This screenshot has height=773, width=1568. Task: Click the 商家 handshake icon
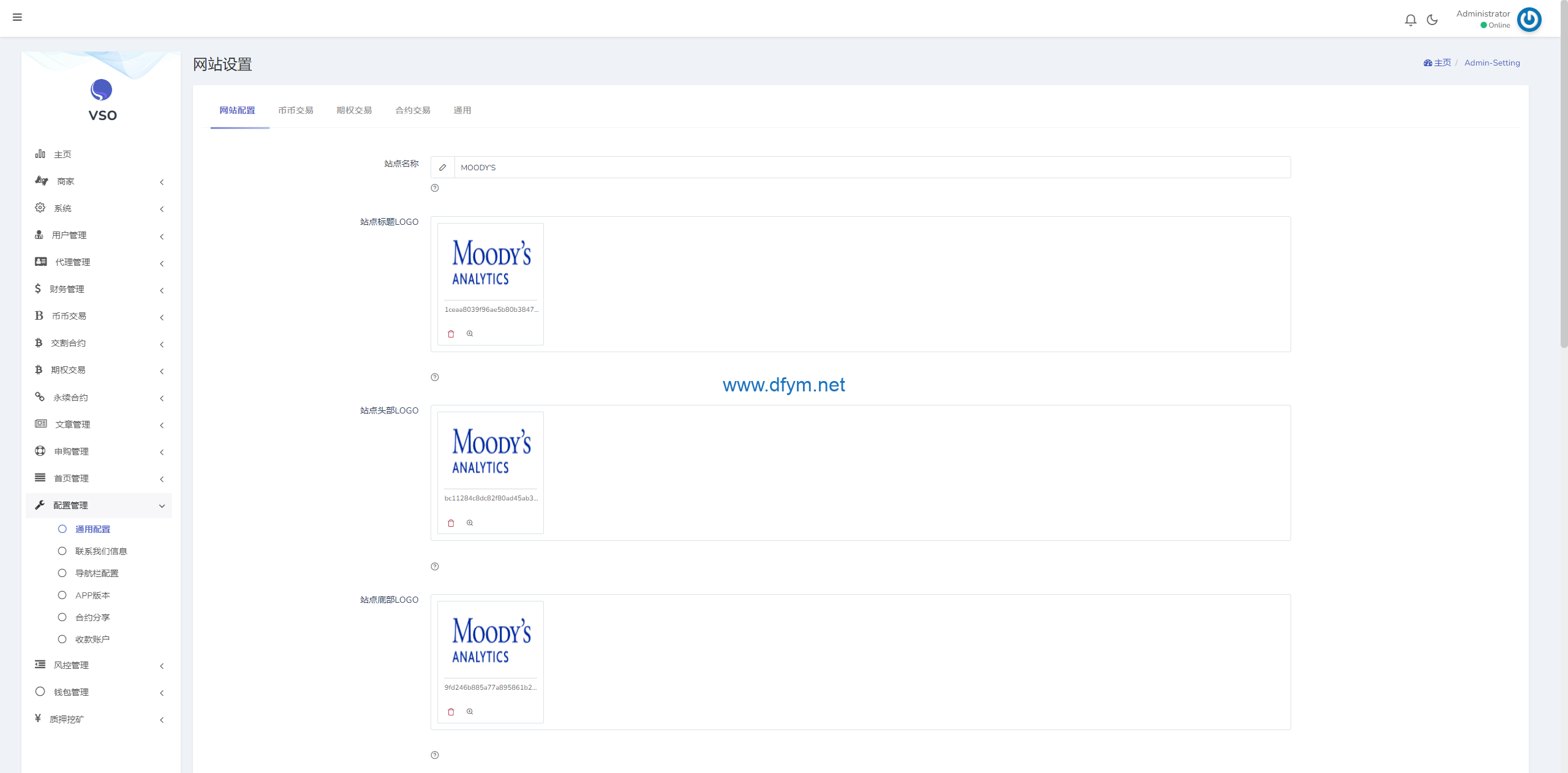[41, 181]
